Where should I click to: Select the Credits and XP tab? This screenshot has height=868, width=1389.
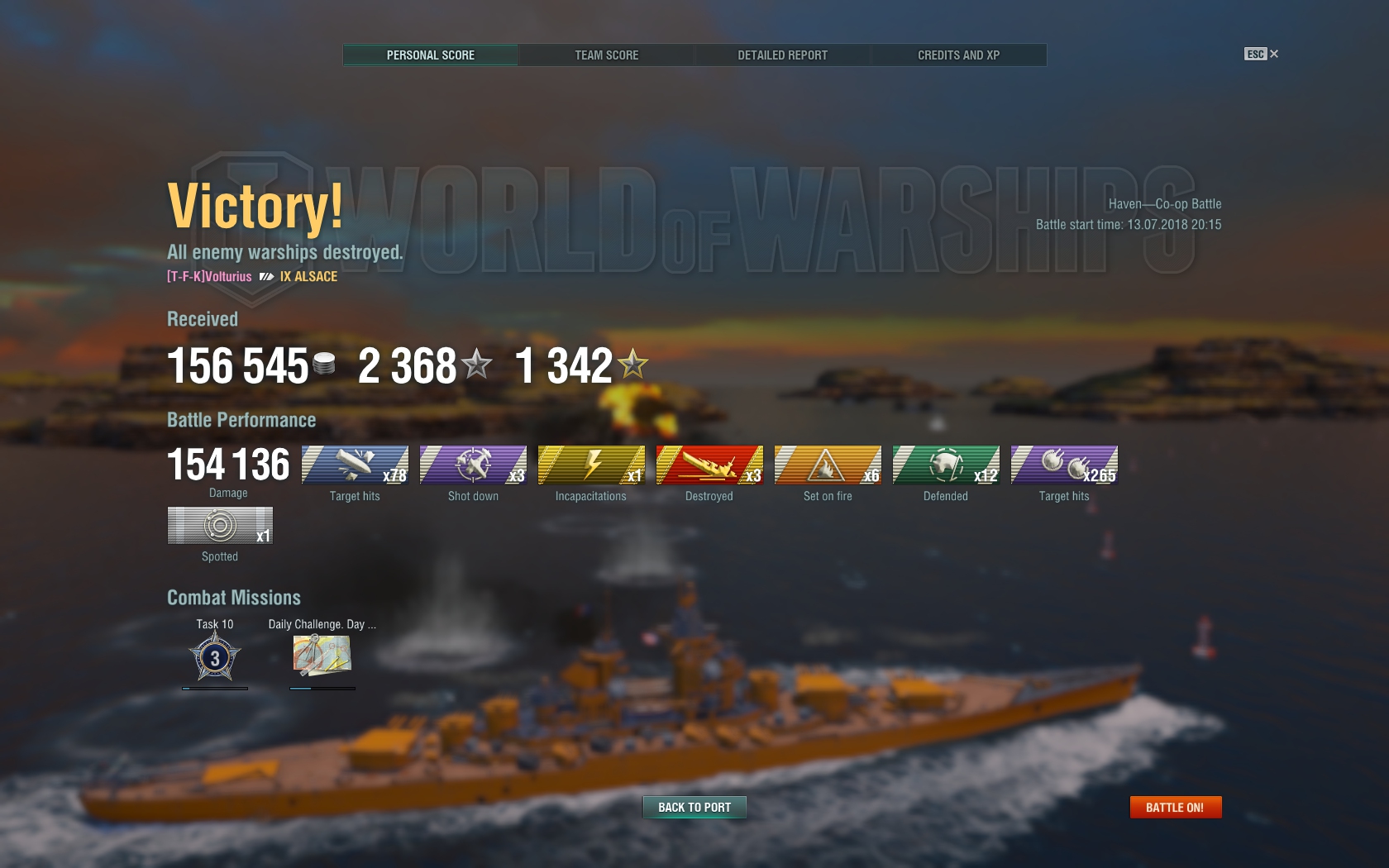pyautogui.click(x=958, y=55)
